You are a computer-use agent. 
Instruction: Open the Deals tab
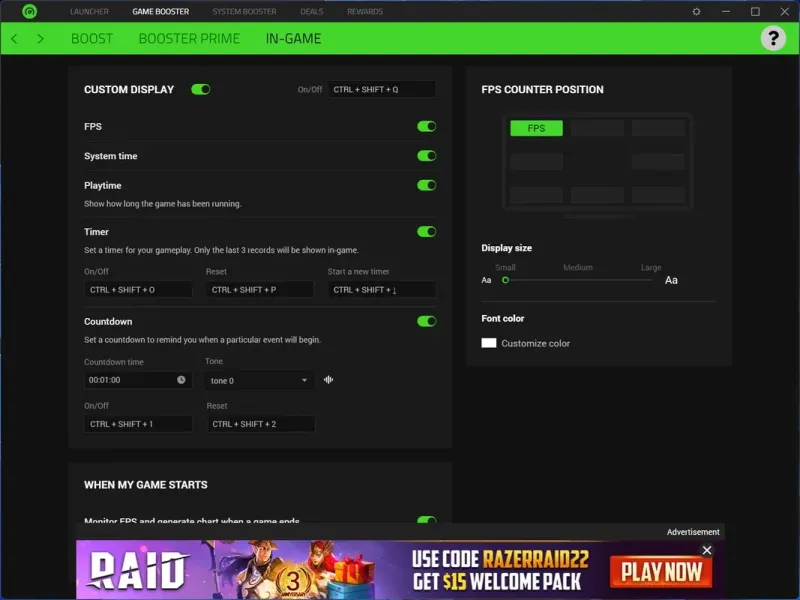click(312, 11)
